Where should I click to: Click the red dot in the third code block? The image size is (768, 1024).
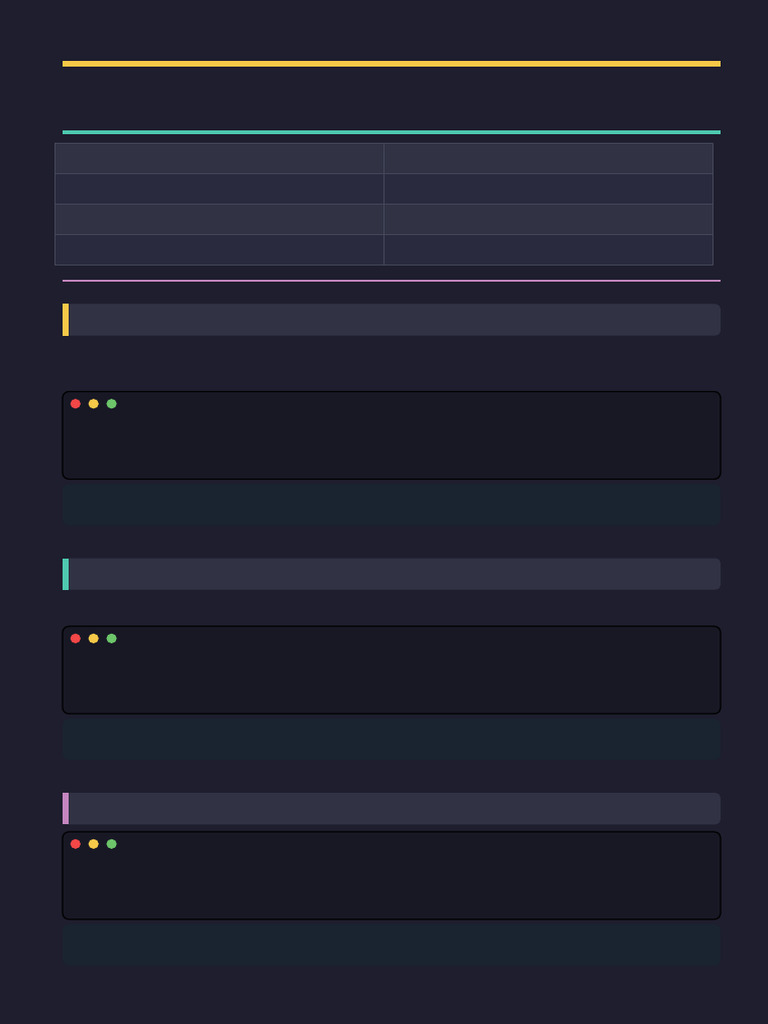coord(75,844)
